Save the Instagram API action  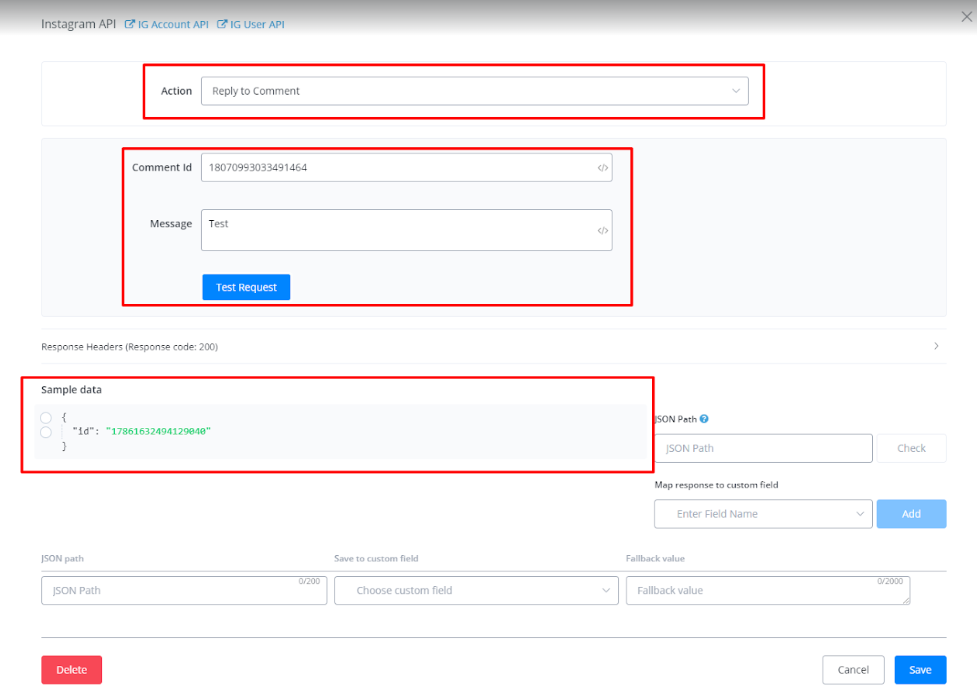pos(920,670)
